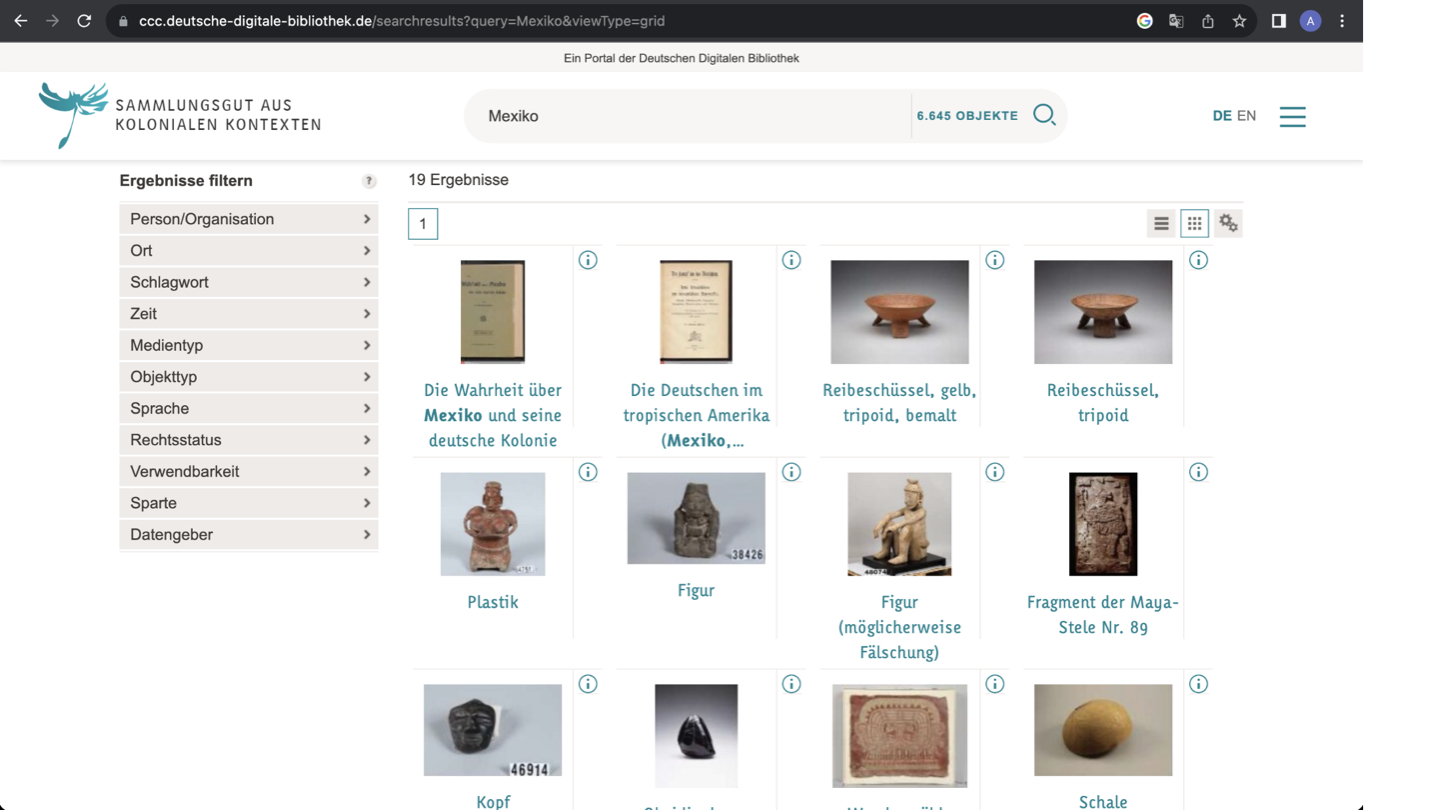This screenshot has width=1440, height=810.
Task: Expand the Rechtsstatus filter
Action: (248, 440)
